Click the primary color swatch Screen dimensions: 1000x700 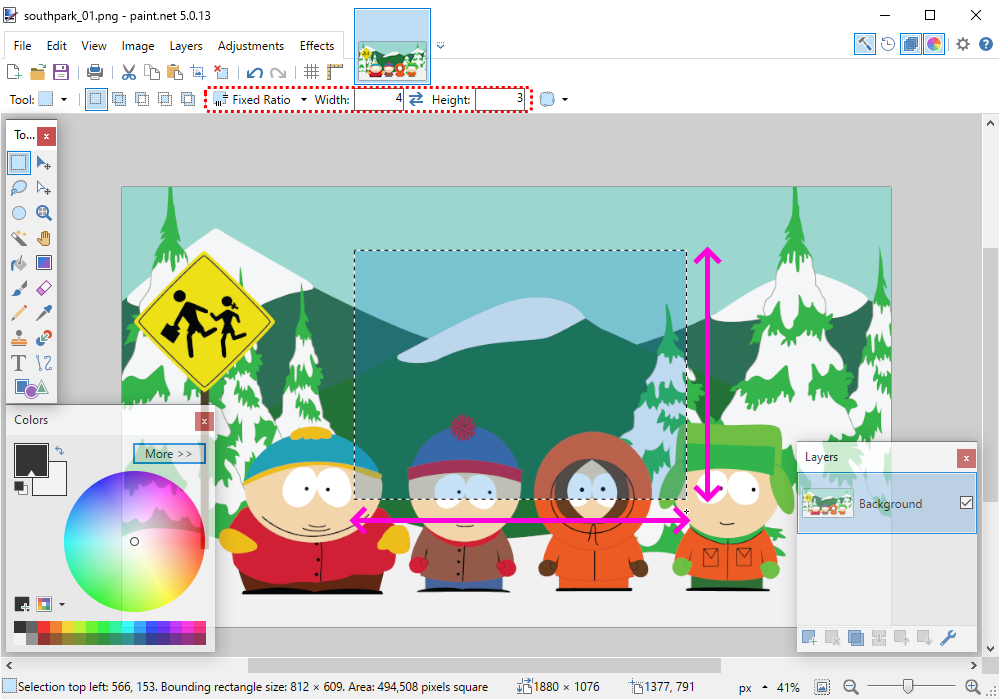tap(31, 459)
